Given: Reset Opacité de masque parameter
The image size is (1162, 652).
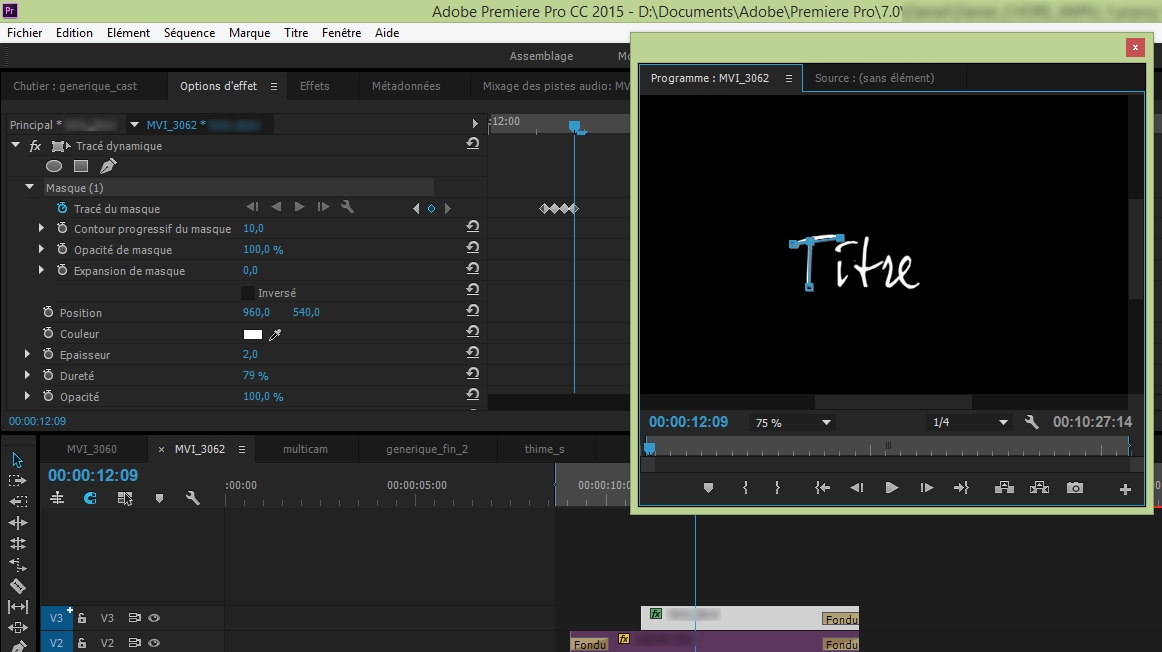Looking at the screenshot, I should pyautogui.click(x=472, y=247).
